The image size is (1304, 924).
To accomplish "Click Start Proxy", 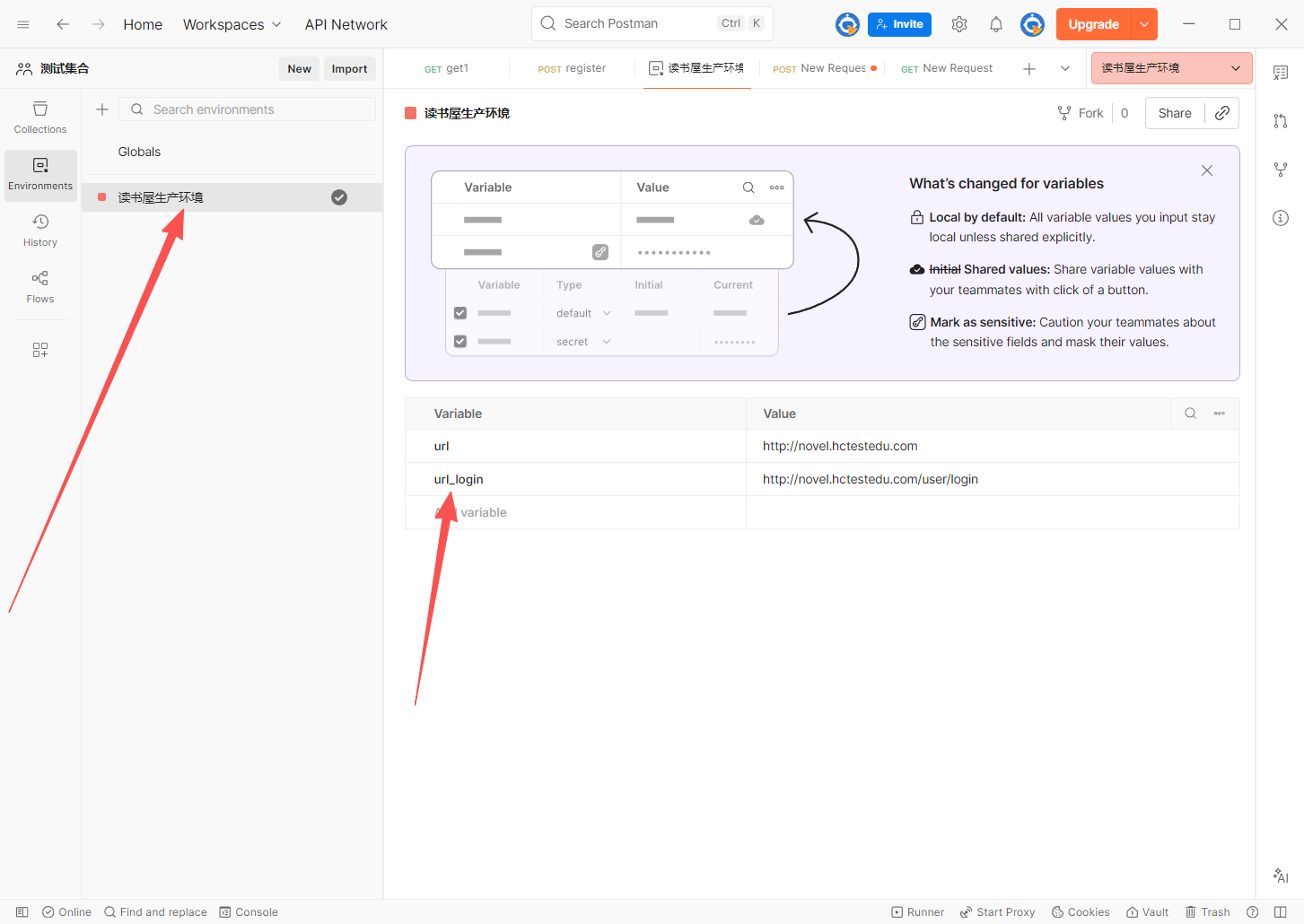I will [997, 912].
